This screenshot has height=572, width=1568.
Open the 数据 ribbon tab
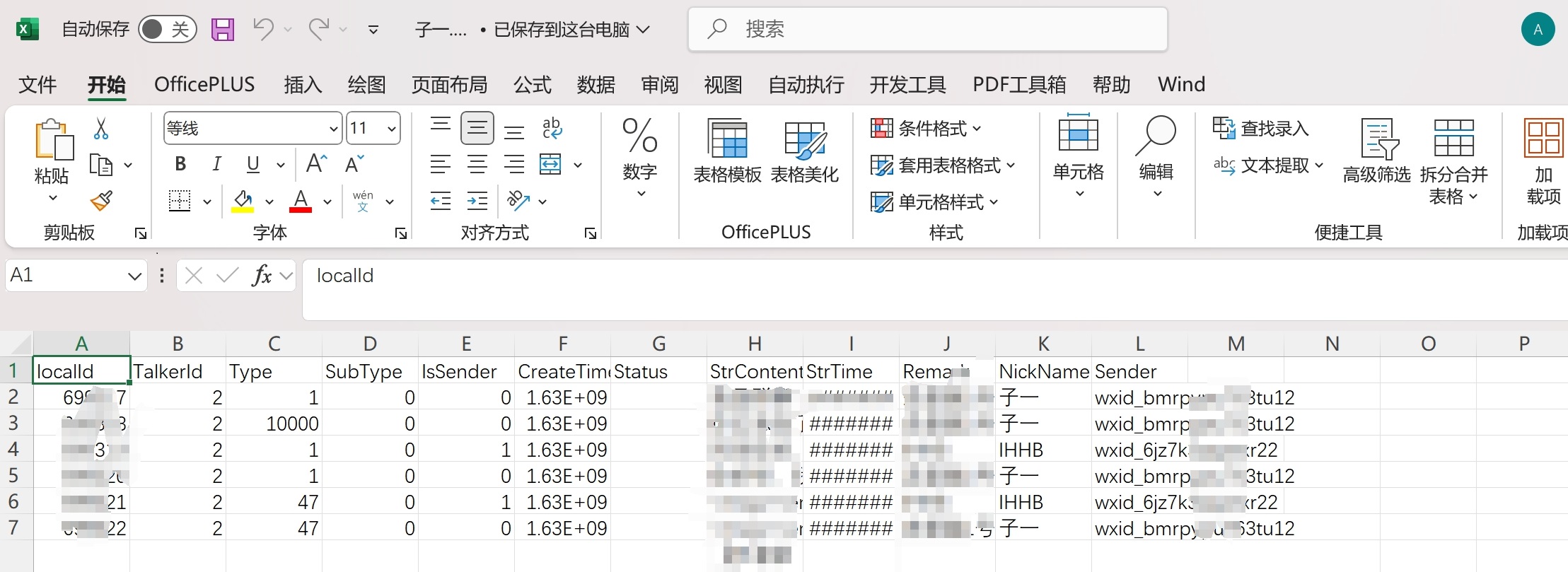pyautogui.click(x=596, y=85)
